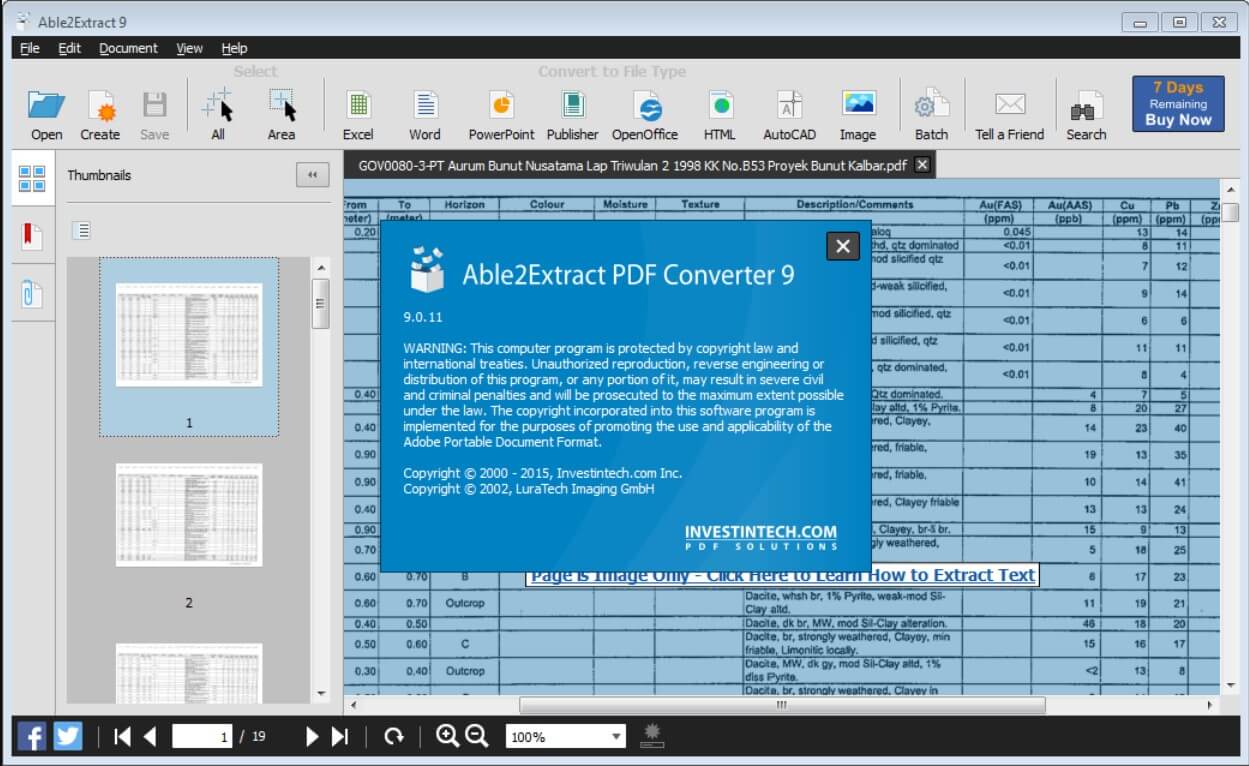Open the Search tool
Screen dimensions: 1249x766
tap(1086, 110)
